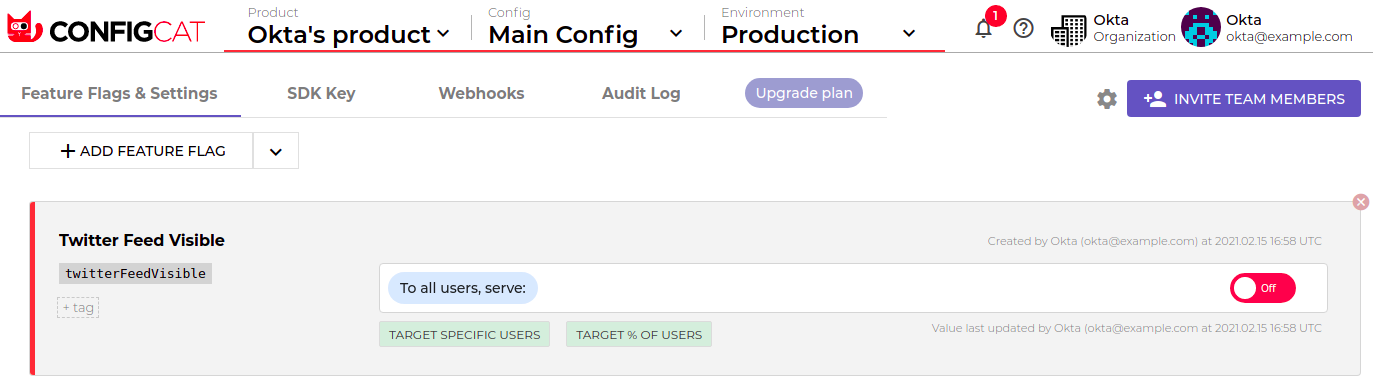
Task: Add a tag to twitterFeedVisible
Action: tap(78, 308)
